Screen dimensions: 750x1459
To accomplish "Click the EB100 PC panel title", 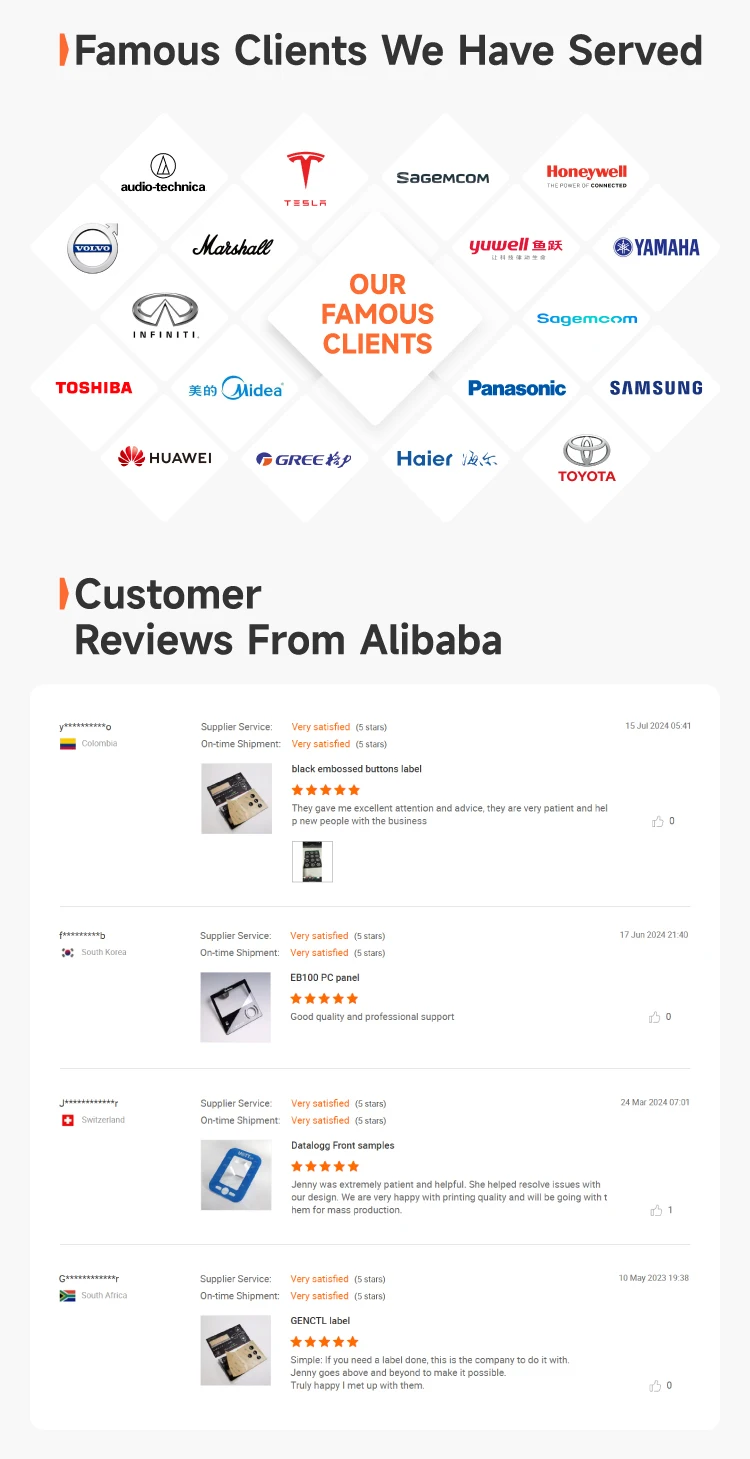I will tap(325, 978).
